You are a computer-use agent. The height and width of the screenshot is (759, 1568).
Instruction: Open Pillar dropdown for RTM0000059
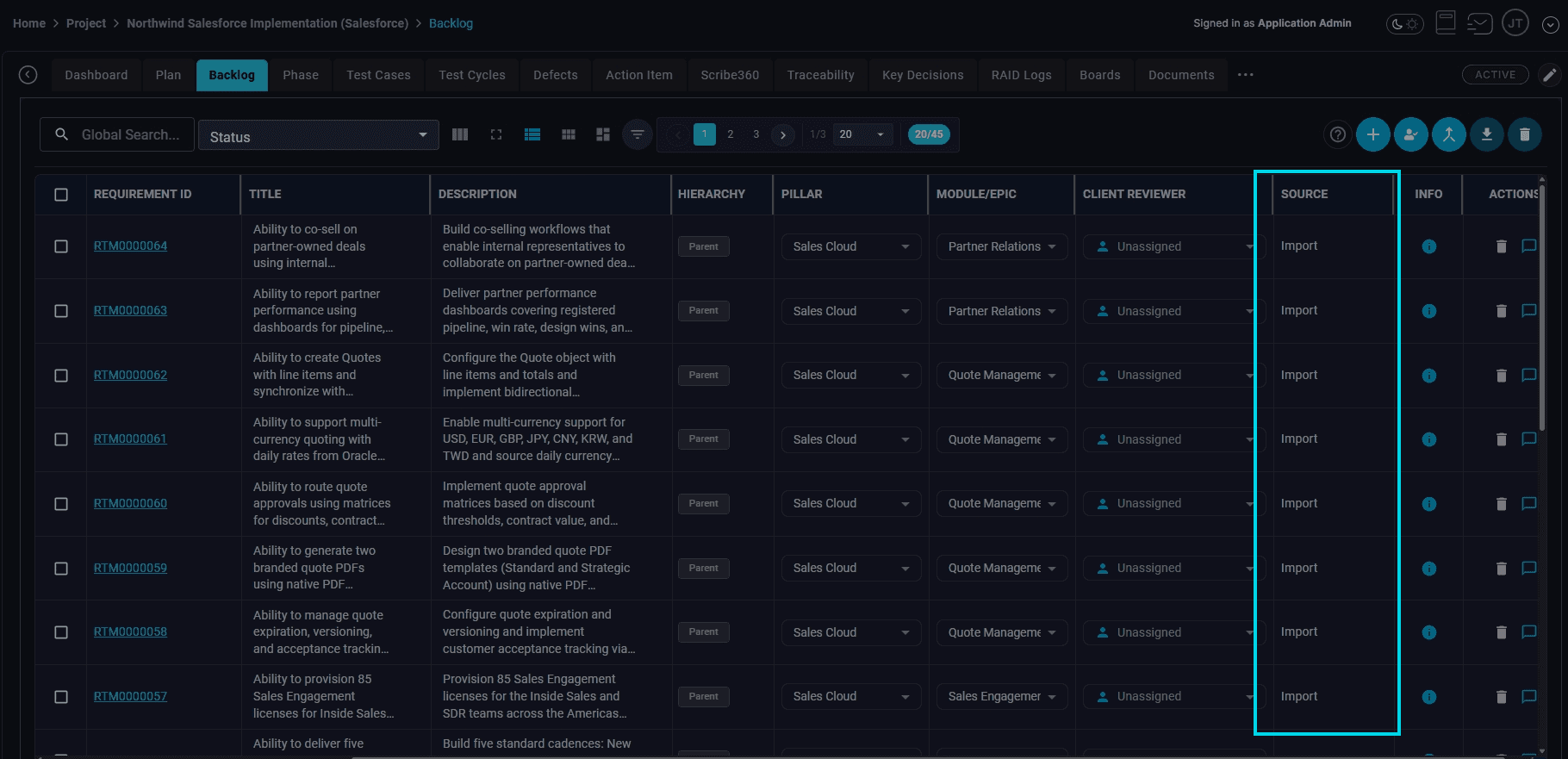[851, 568]
